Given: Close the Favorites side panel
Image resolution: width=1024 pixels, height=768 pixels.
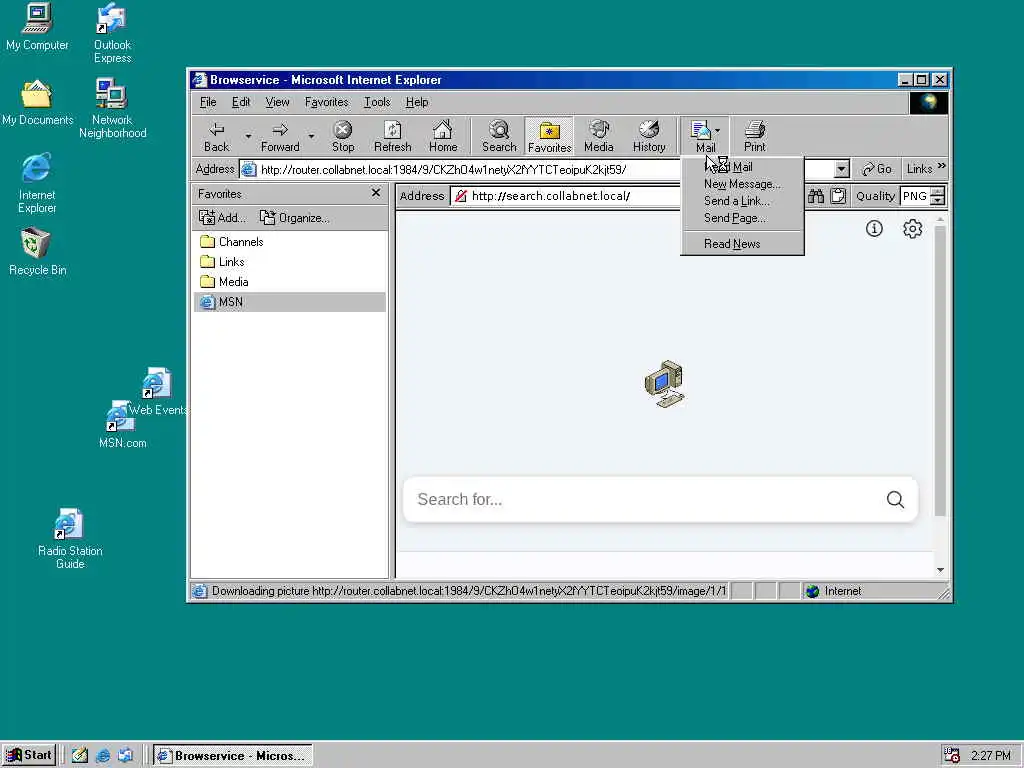Looking at the screenshot, I should click(376, 193).
